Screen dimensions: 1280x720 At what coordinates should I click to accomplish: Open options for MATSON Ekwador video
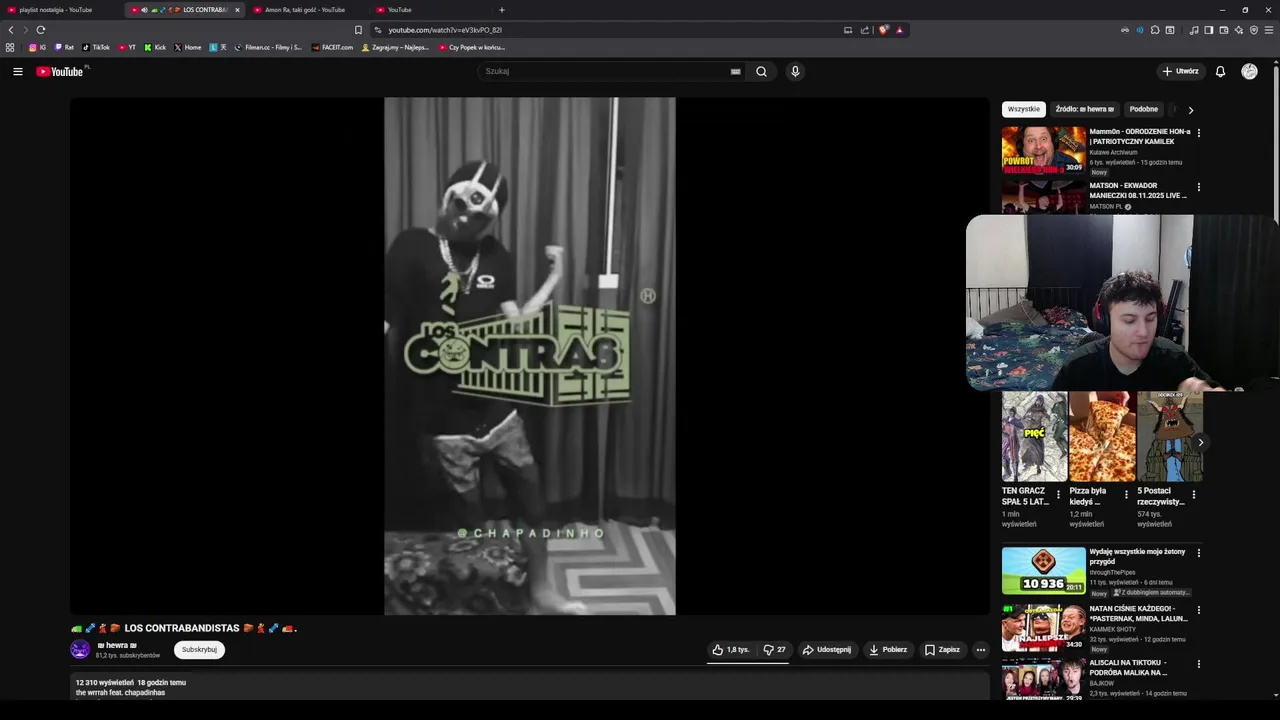1199,187
